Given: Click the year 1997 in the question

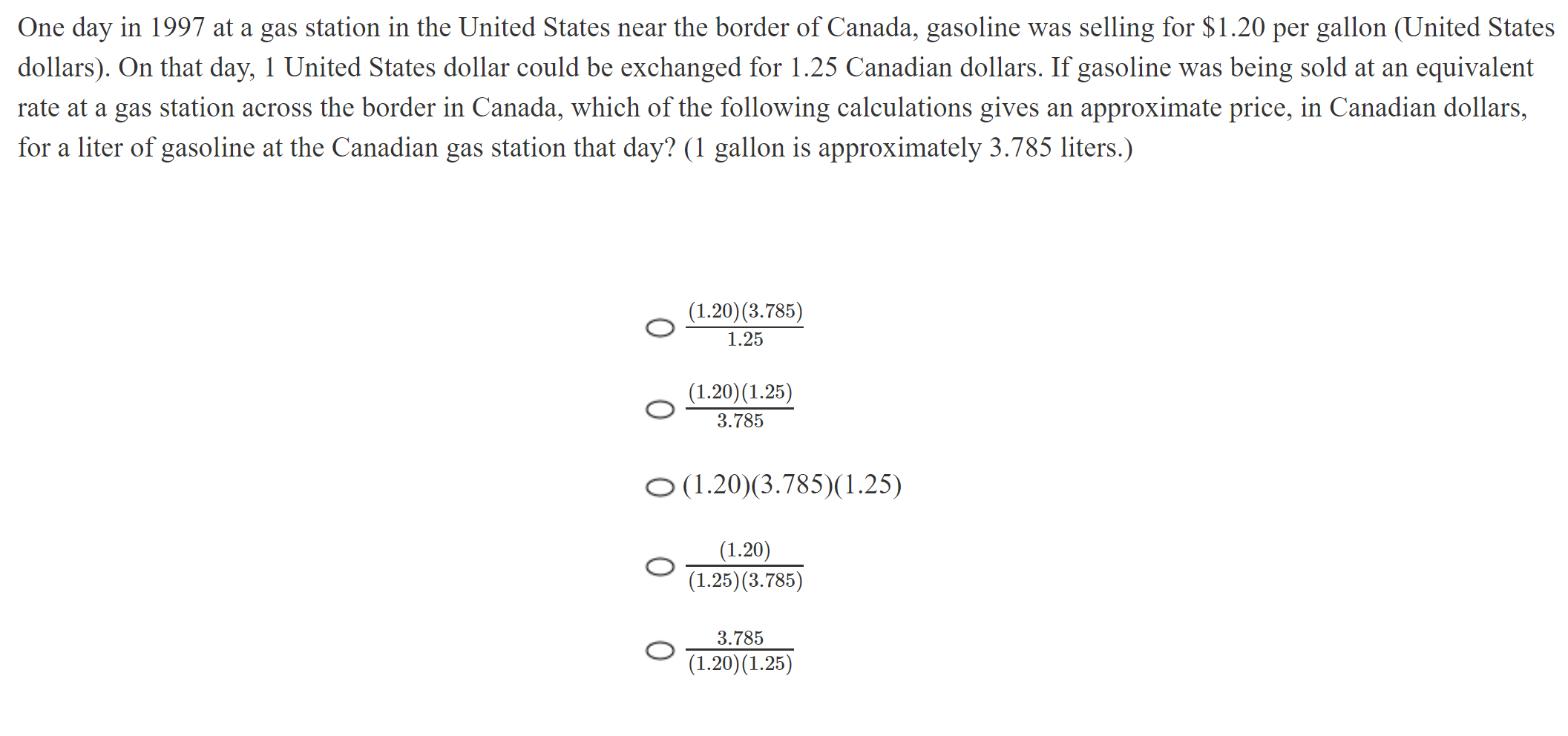Looking at the screenshot, I should 177,28.
